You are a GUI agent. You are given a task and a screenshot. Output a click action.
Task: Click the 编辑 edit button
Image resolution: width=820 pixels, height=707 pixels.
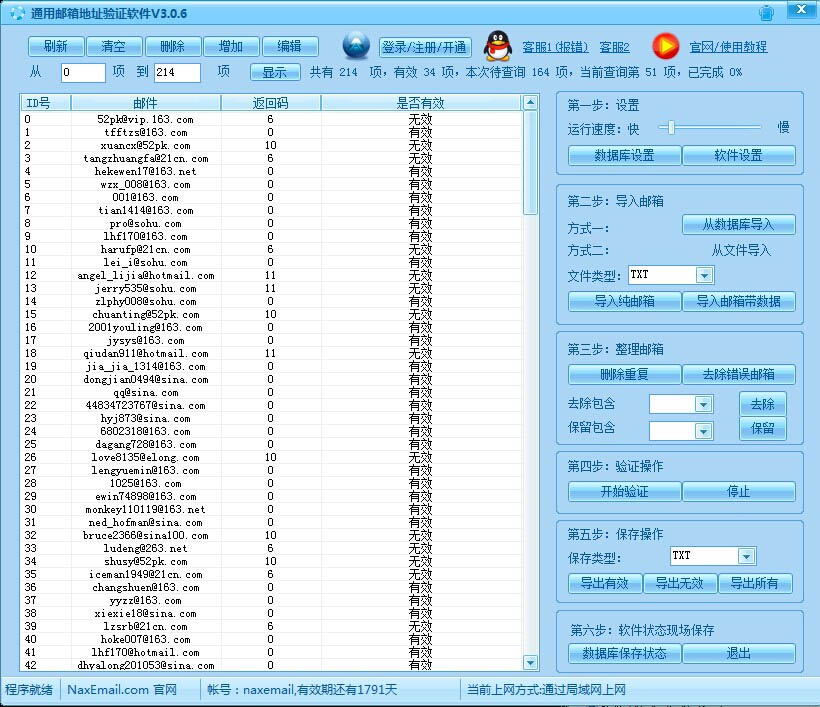(289, 47)
